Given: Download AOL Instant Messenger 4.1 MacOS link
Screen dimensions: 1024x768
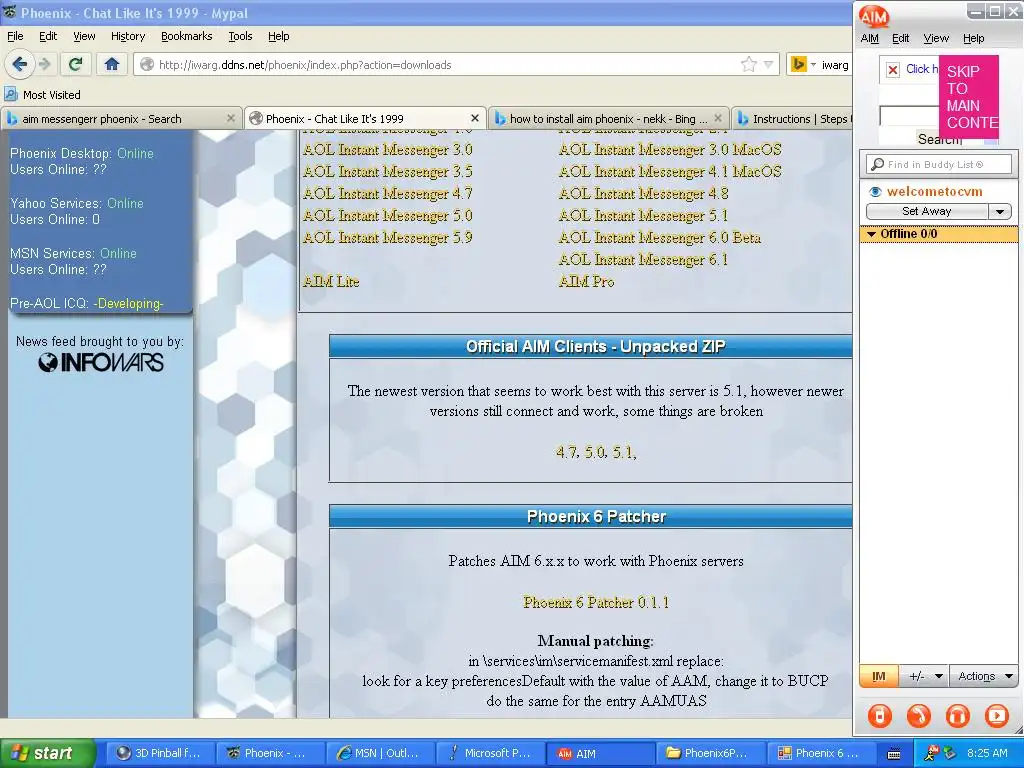Looking at the screenshot, I should 670,171.
